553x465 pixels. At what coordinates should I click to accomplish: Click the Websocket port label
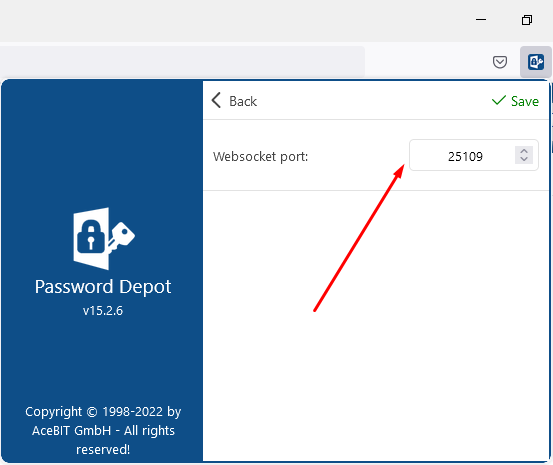pos(260,156)
